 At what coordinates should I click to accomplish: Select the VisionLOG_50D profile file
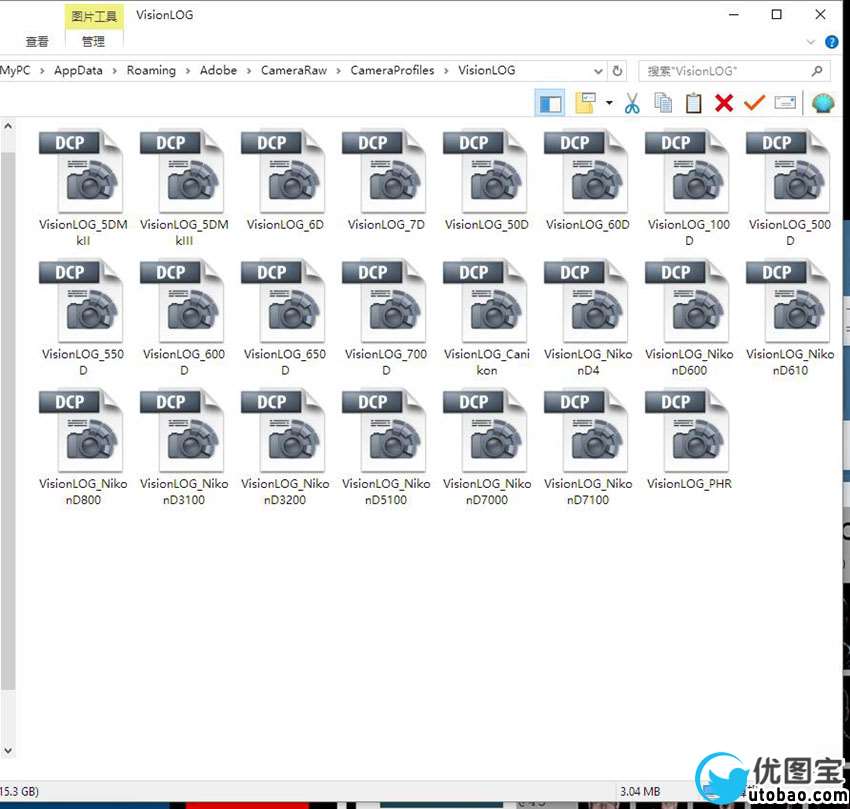pyautogui.click(x=487, y=181)
